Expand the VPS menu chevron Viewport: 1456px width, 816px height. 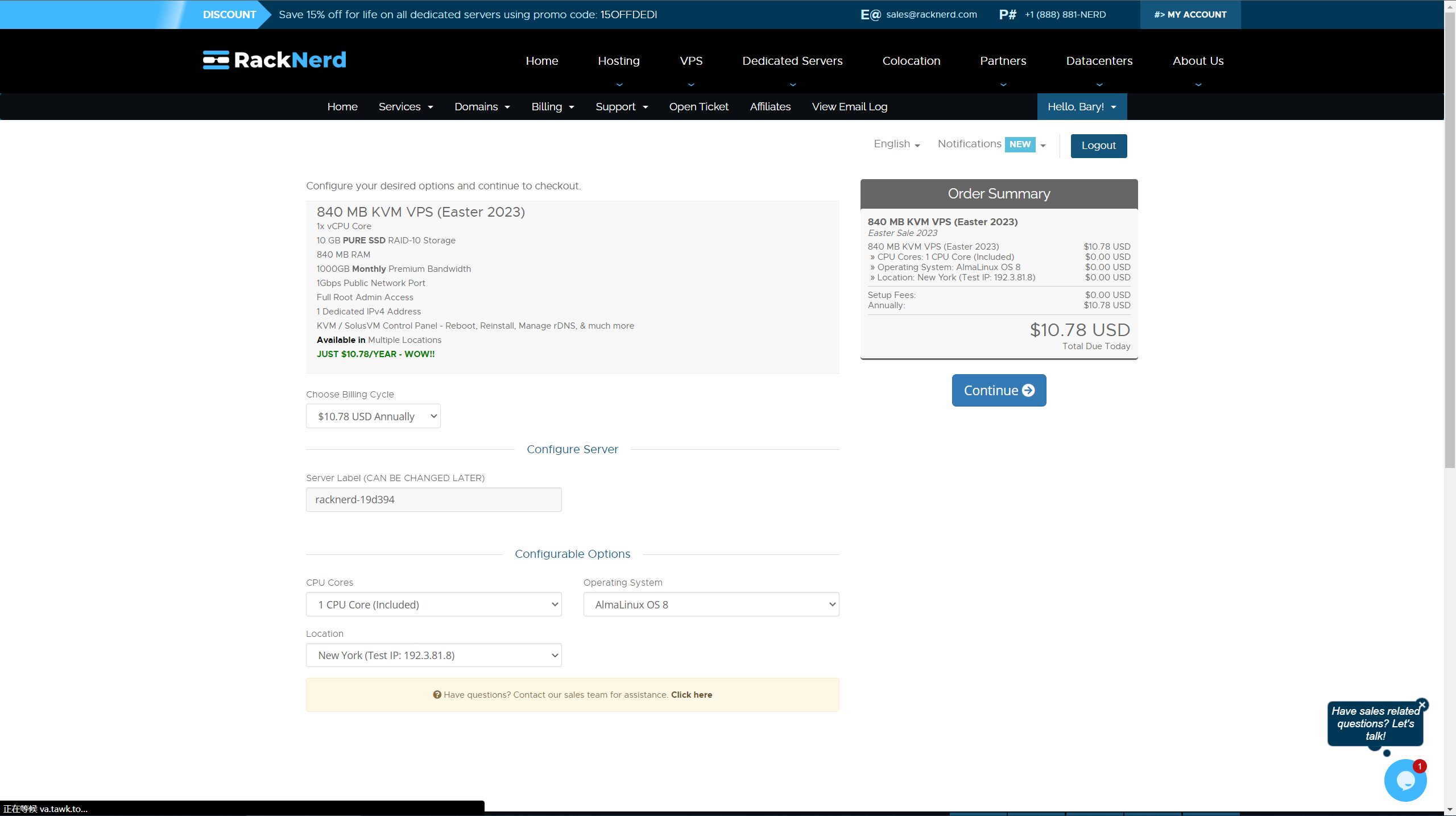pyautogui.click(x=691, y=85)
